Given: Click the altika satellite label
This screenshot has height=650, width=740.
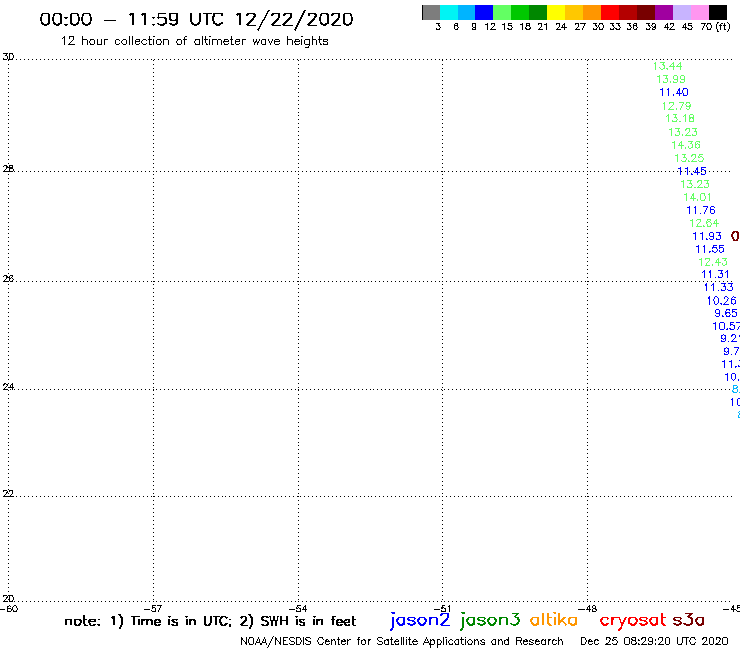Looking at the screenshot, I should click(x=554, y=620).
